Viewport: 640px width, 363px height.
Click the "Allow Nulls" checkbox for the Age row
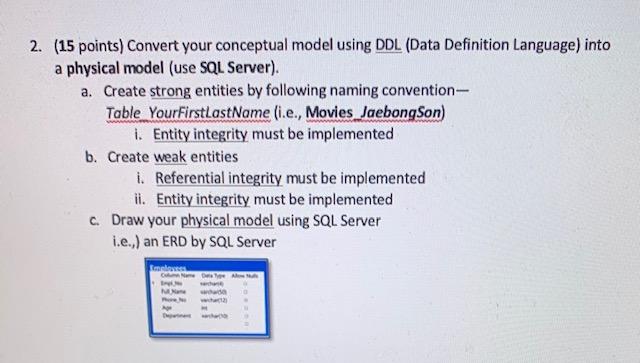point(246,308)
